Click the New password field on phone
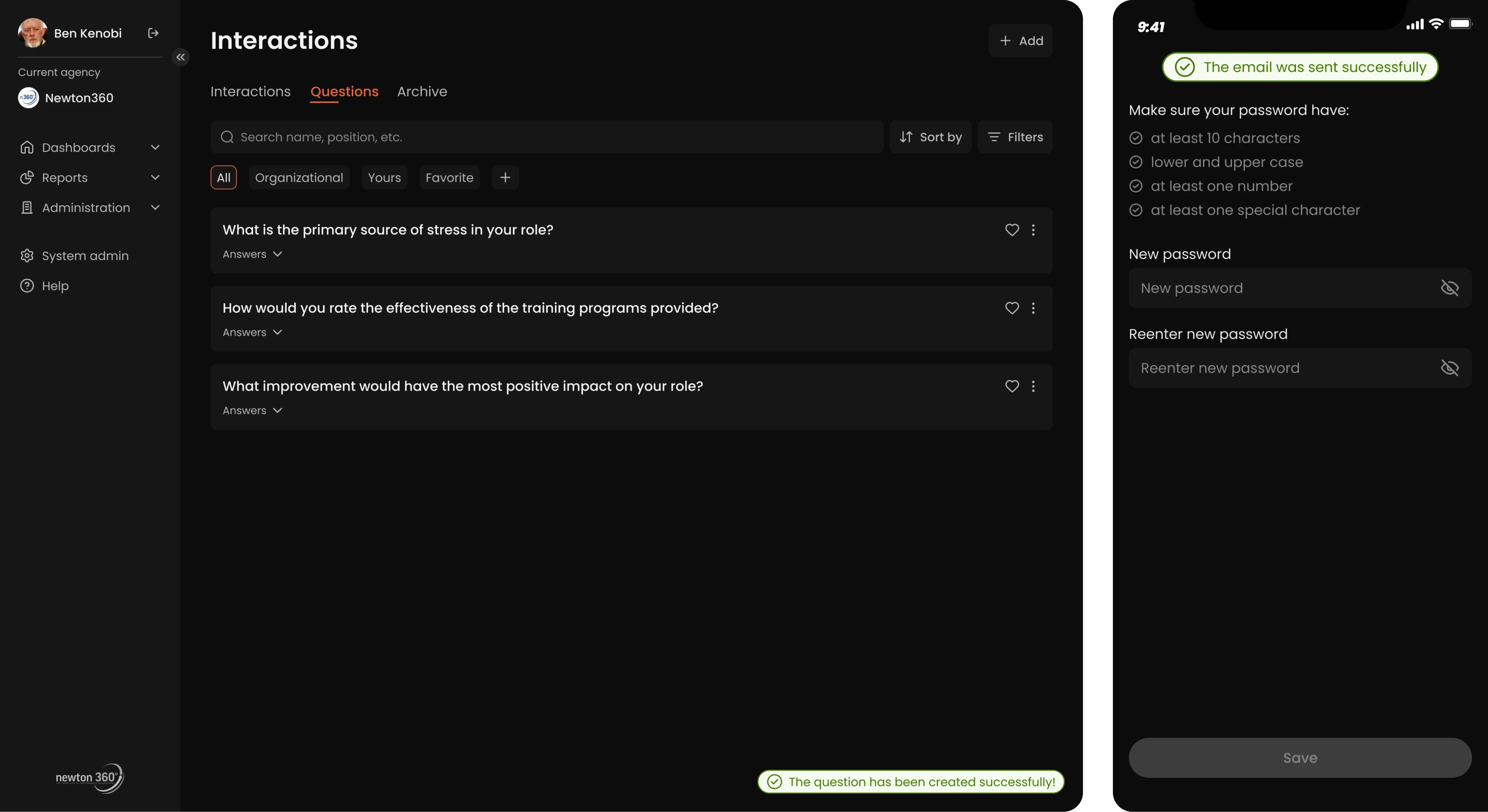1488x812 pixels. click(1300, 288)
